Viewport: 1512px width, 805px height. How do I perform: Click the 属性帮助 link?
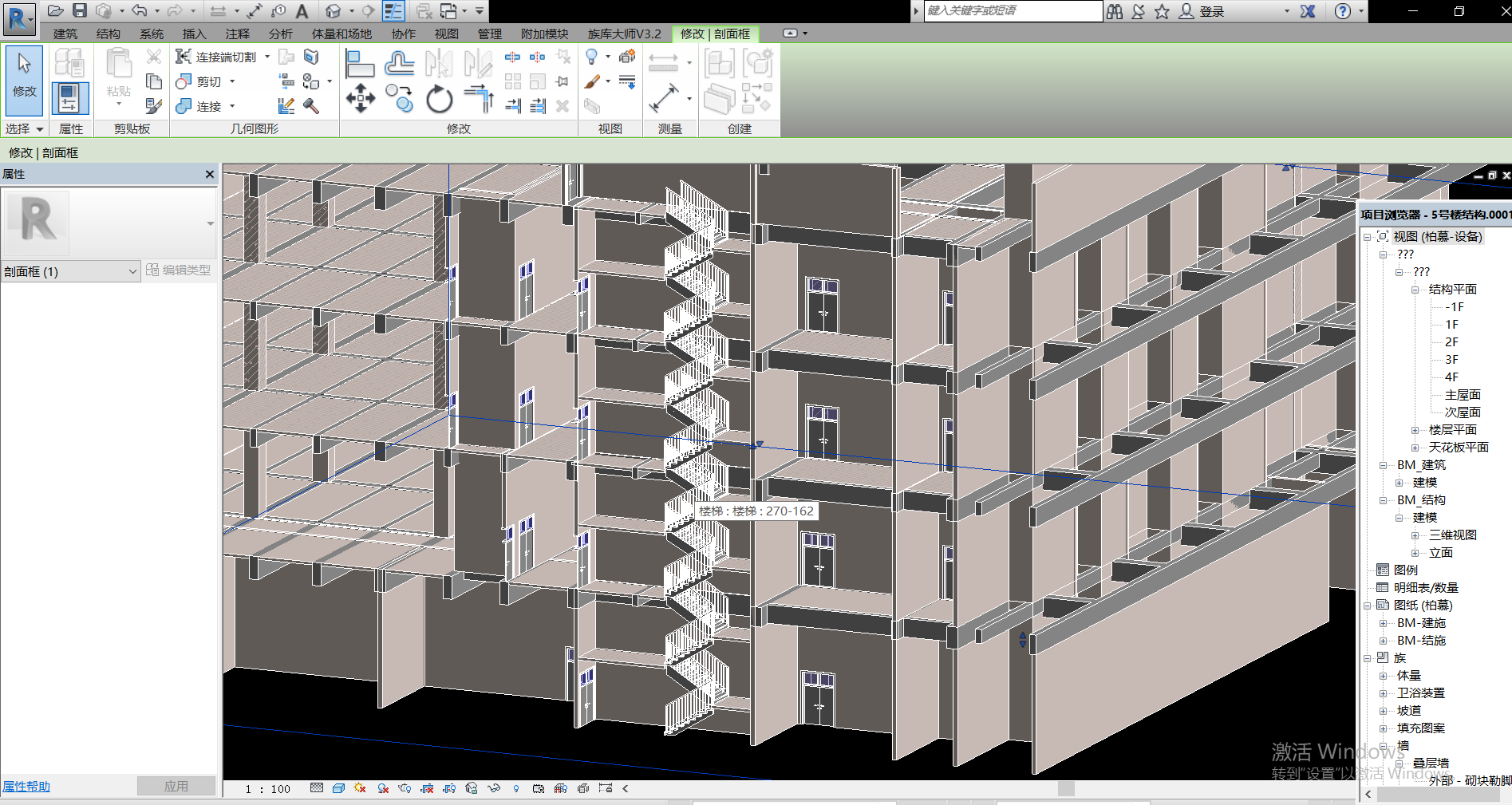26,787
